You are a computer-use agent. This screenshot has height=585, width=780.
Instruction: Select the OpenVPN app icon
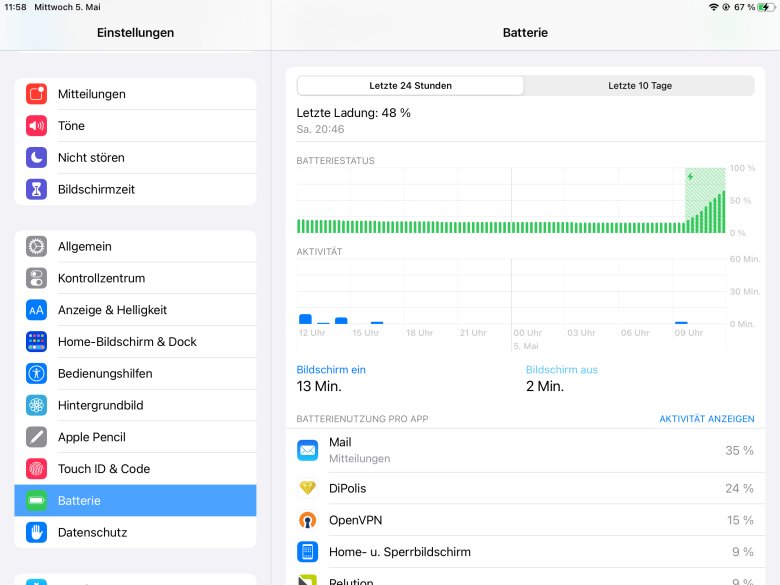pyautogui.click(x=308, y=520)
